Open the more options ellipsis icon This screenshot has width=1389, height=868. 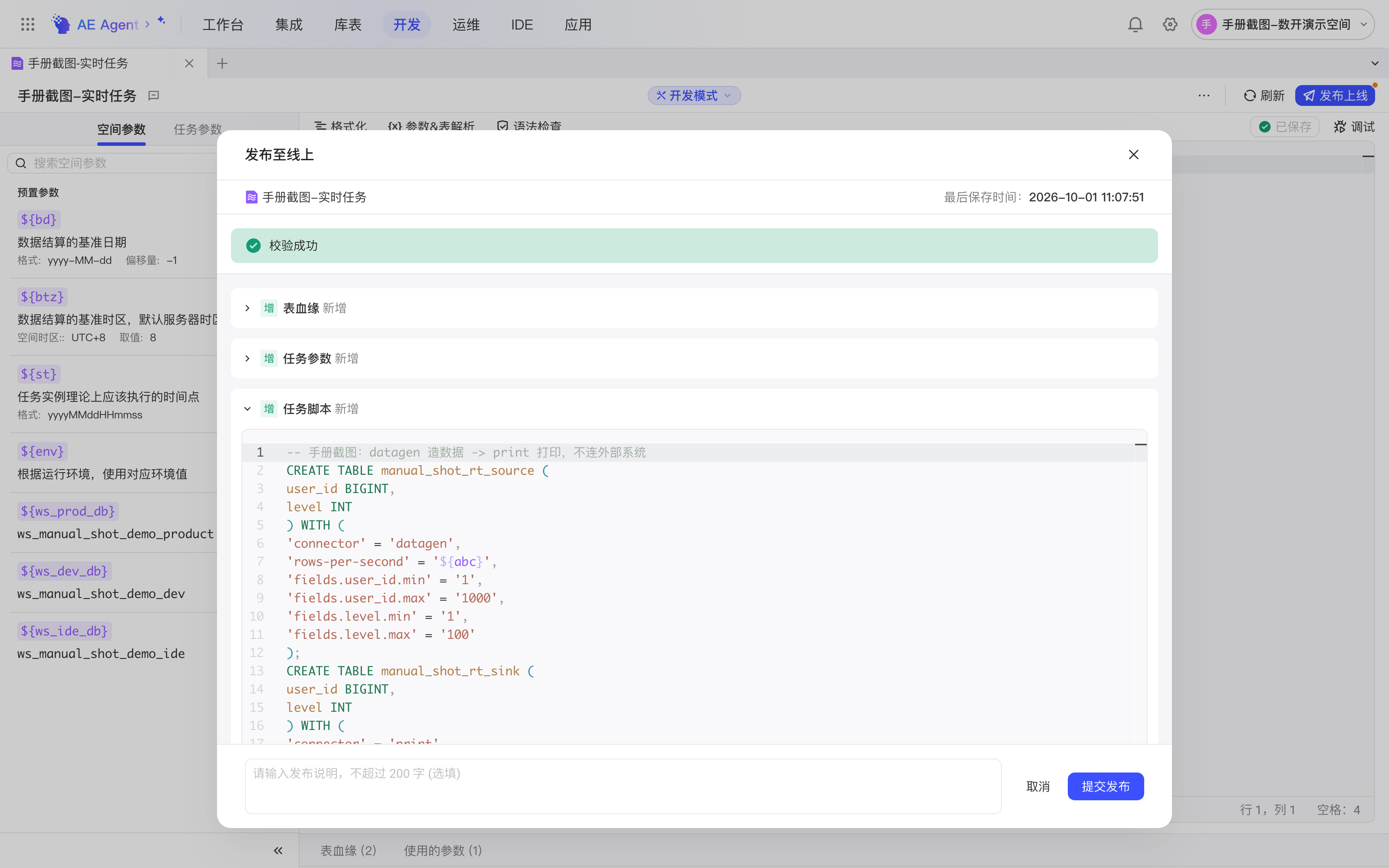tap(1204, 95)
